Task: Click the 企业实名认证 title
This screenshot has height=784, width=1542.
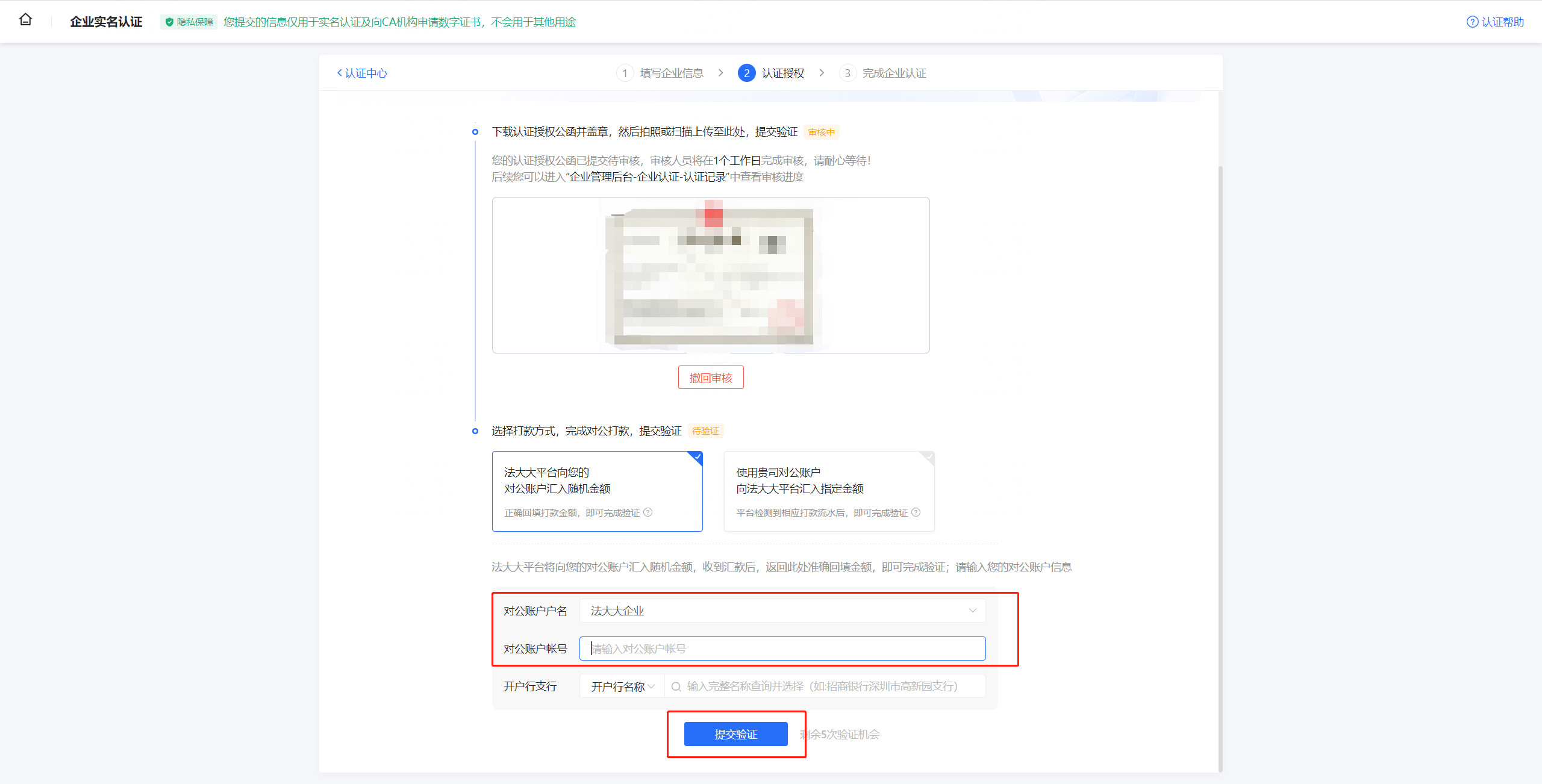Action: pyautogui.click(x=106, y=22)
